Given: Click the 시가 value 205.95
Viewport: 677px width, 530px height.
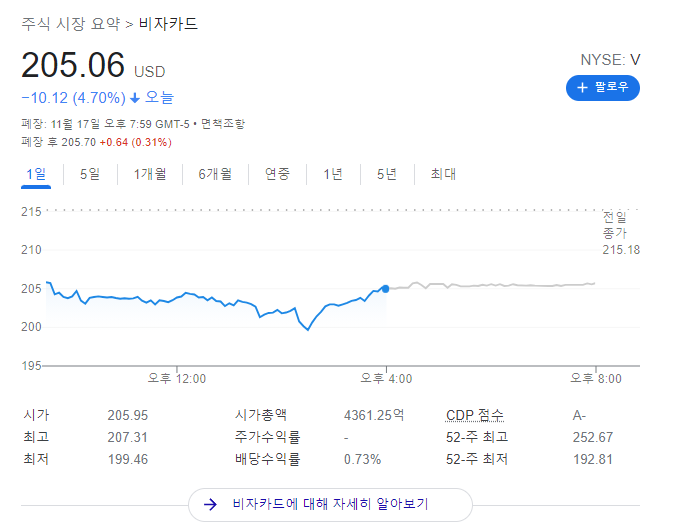Looking at the screenshot, I should (128, 415).
